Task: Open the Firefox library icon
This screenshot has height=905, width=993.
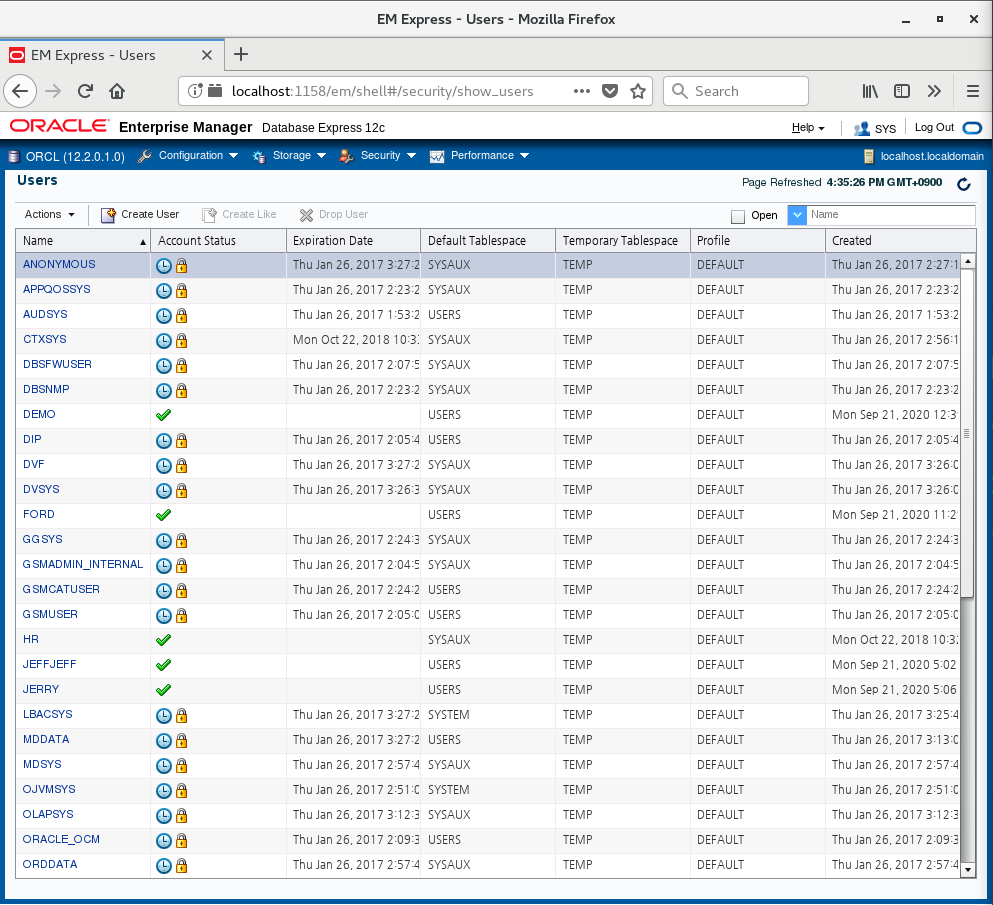Action: pos(870,91)
